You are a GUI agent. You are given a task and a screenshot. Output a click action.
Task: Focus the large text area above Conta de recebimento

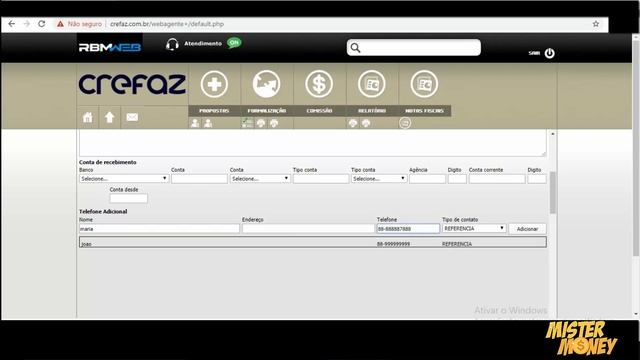pyautogui.click(x=313, y=143)
